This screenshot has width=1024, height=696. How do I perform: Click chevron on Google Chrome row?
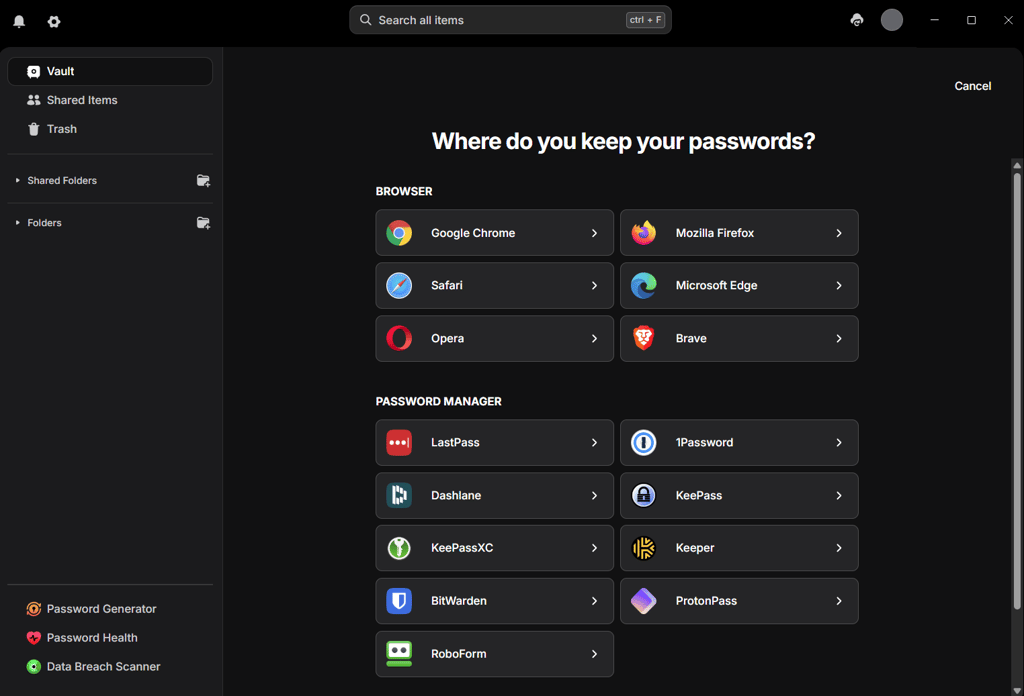(594, 233)
